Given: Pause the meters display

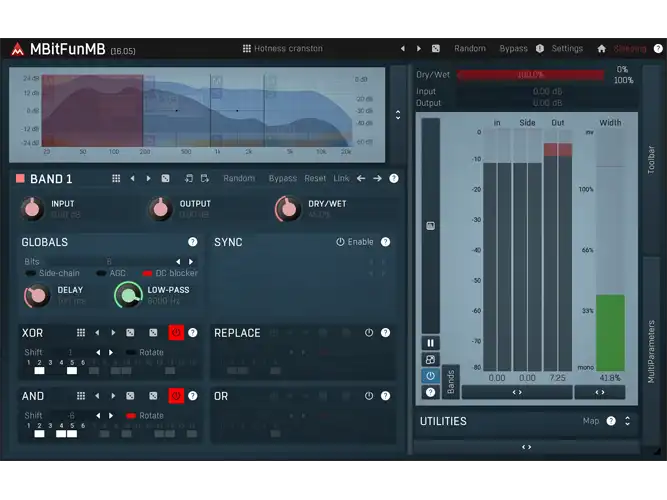Looking at the screenshot, I should (x=430, y=343).
